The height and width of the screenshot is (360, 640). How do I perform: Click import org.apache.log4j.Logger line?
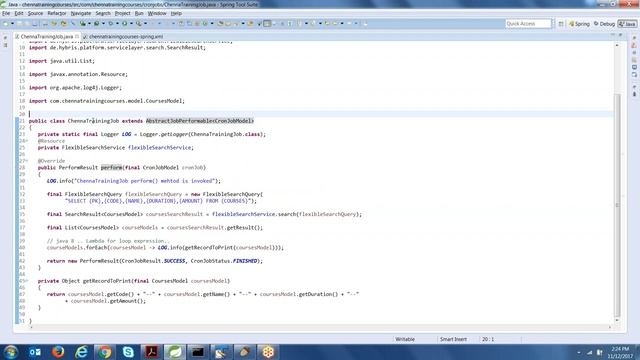(x=75, y=87)
